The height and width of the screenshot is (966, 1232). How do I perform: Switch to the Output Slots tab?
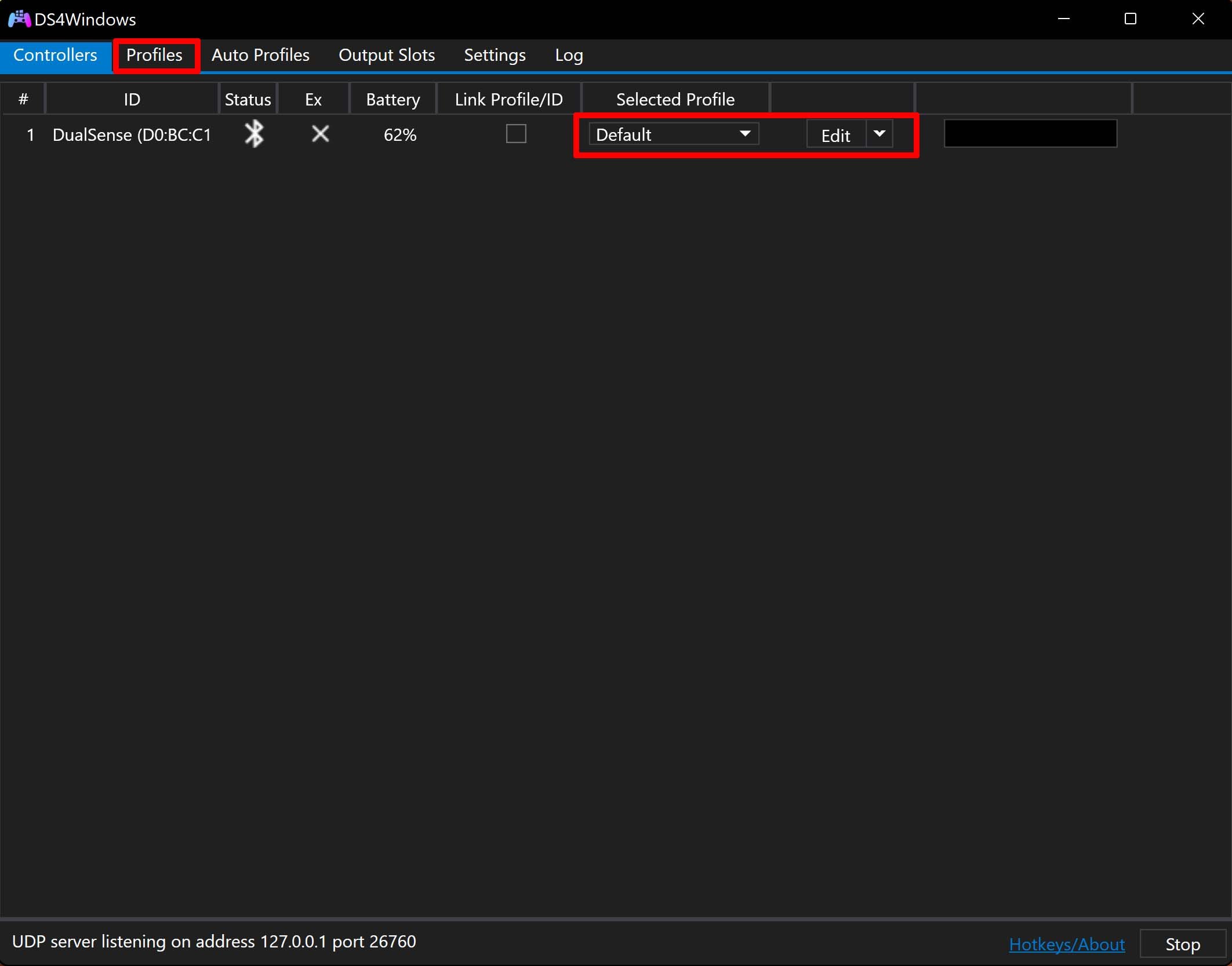(387, 55)
